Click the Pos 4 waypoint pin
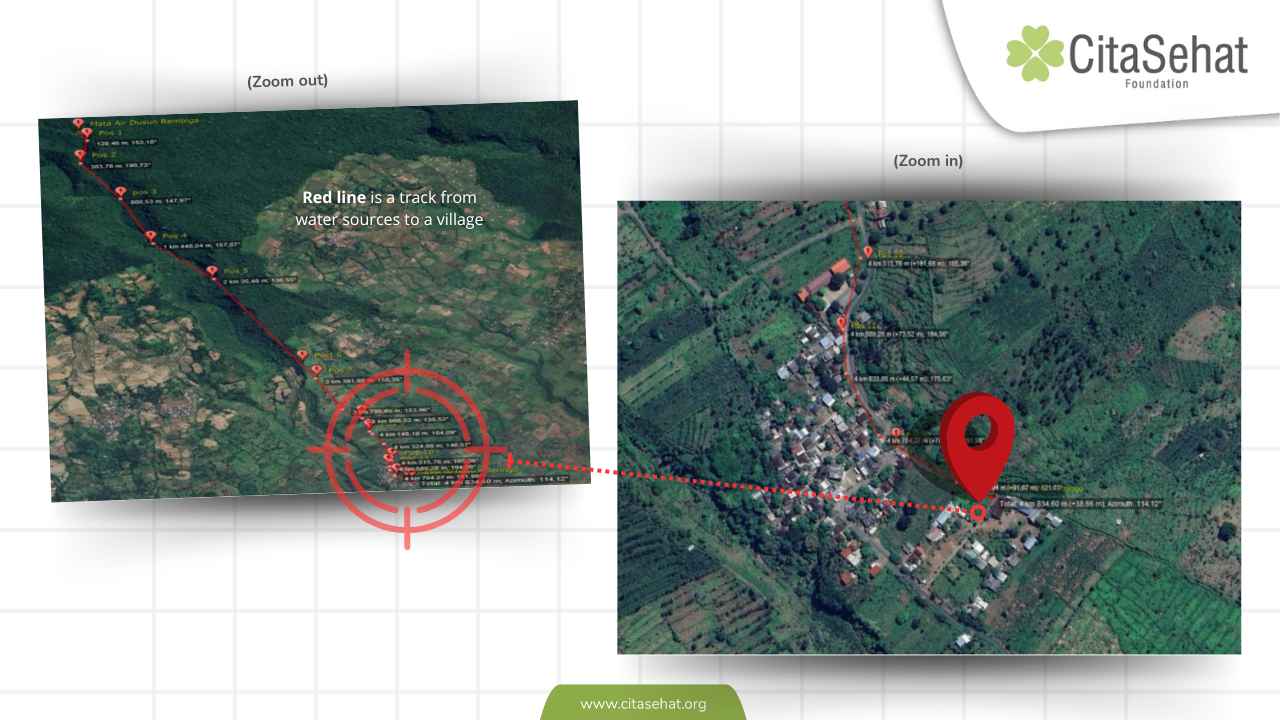 (x=150, y=237)
